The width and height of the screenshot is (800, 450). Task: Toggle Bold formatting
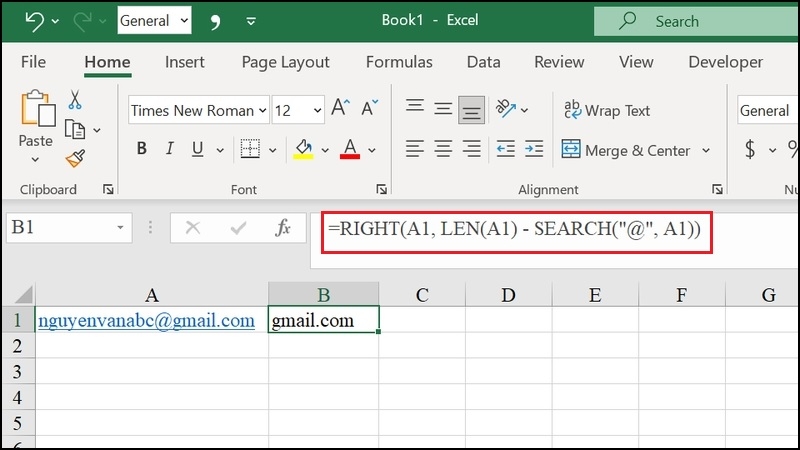(142, 149)
